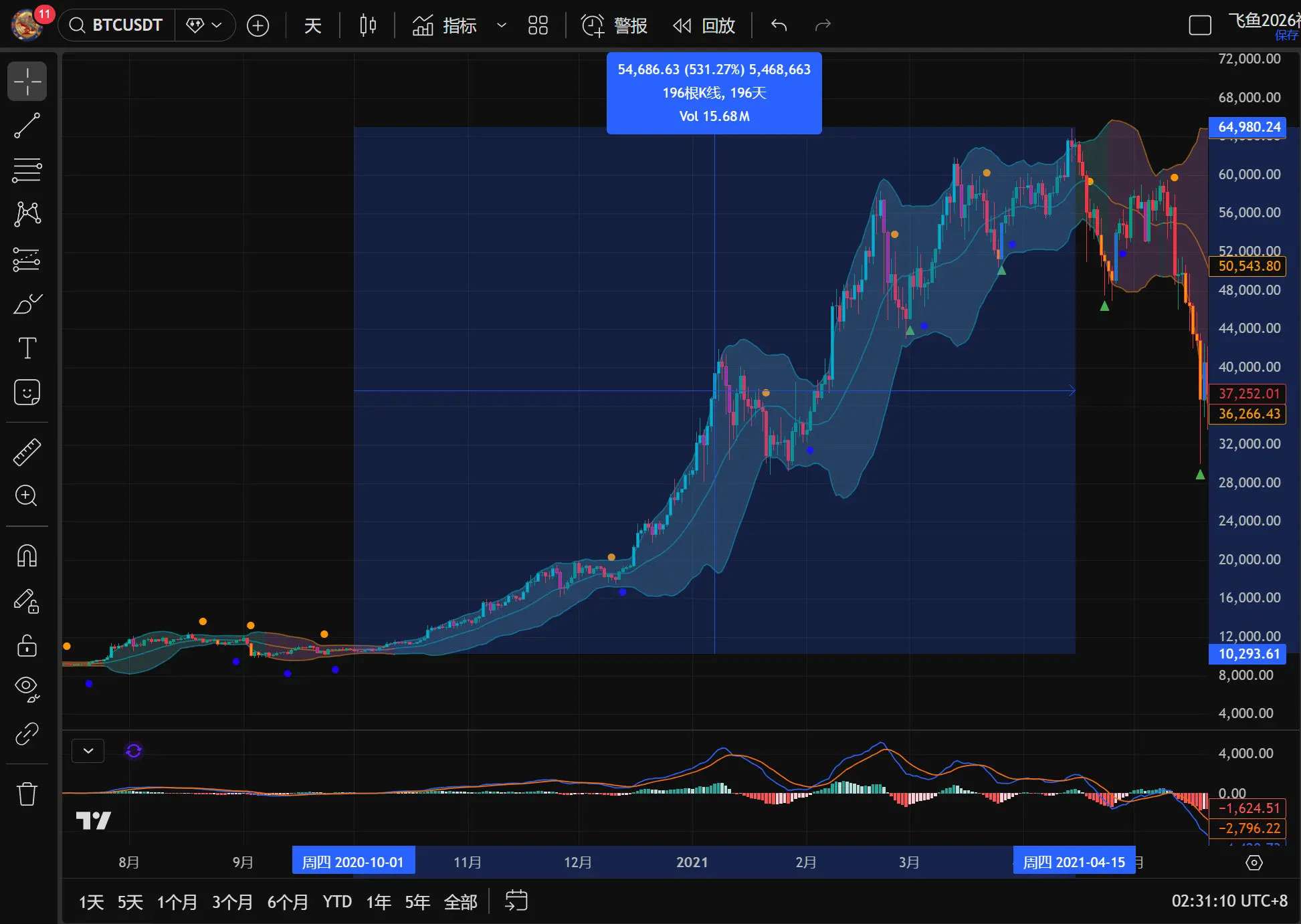The width and height of the screenshot is (1301, 924).
Task: Open the Fibonacci retracement tool
Action: [27, 170]
